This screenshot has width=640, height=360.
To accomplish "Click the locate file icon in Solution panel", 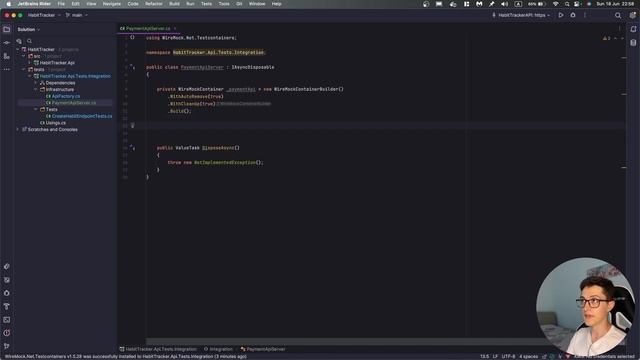I will tap(19, 41).
